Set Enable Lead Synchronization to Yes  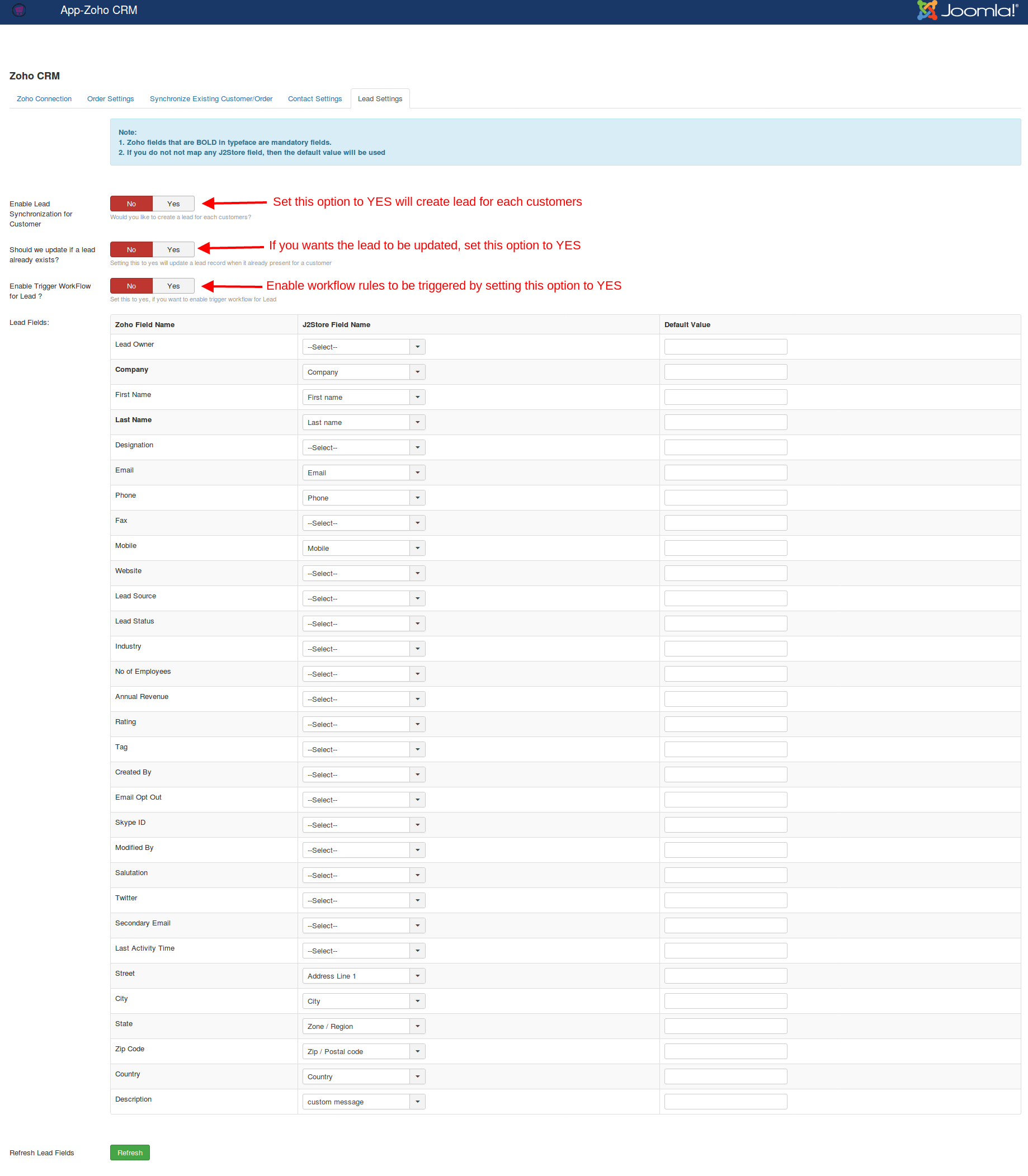tap(173, 204)
